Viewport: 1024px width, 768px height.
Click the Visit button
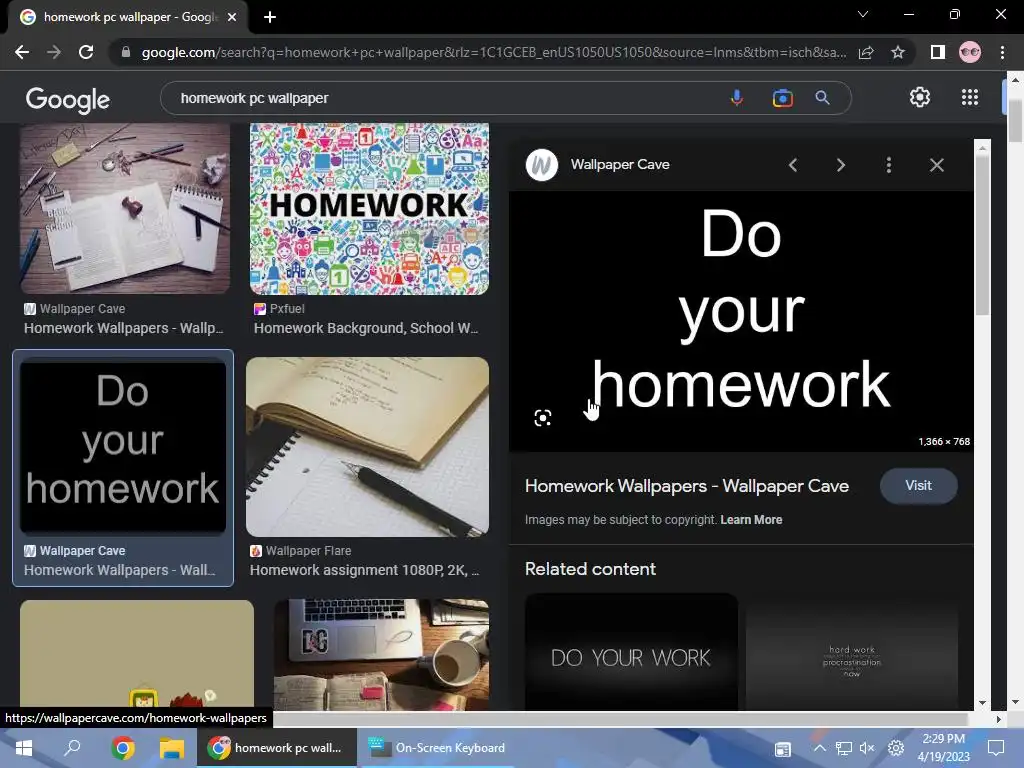pyautogui.click(x=918, y=486)
